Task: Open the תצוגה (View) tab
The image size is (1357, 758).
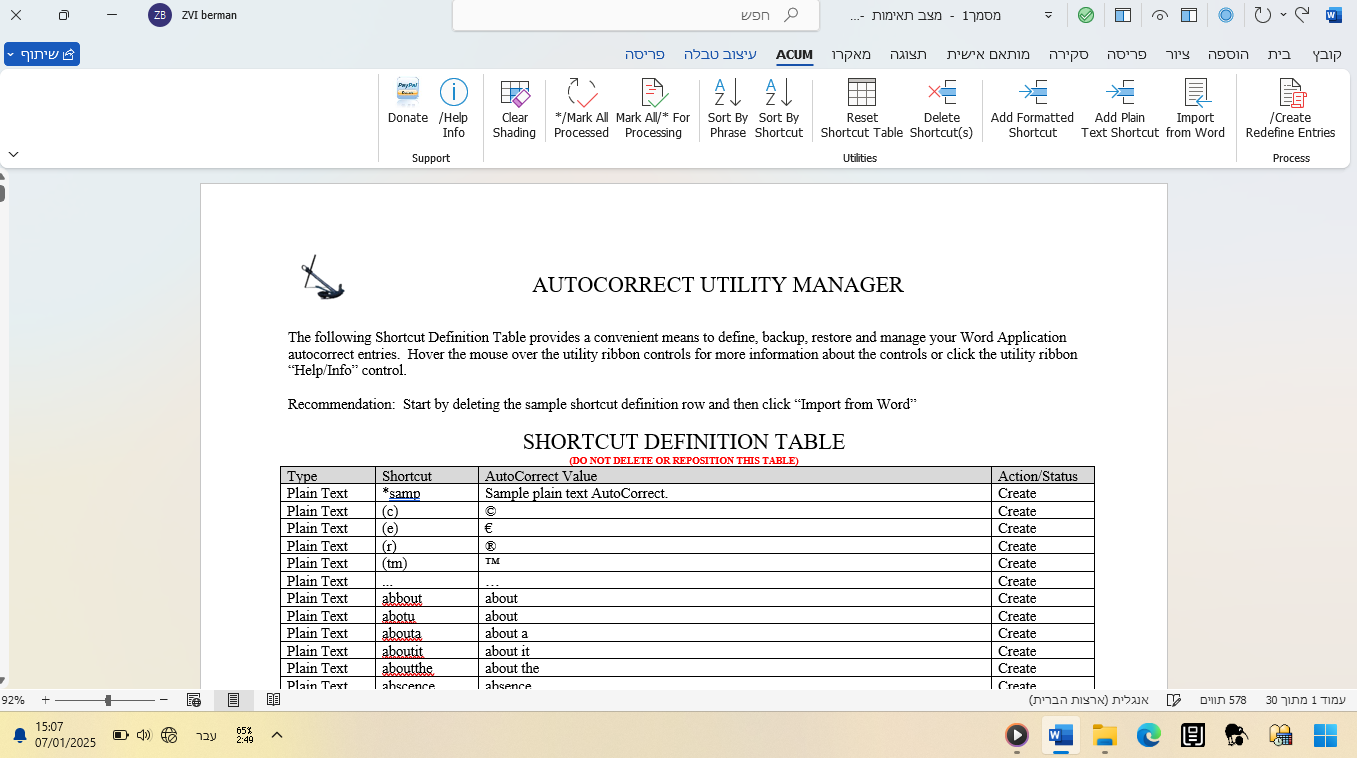Action: click(x=908, y=54)
